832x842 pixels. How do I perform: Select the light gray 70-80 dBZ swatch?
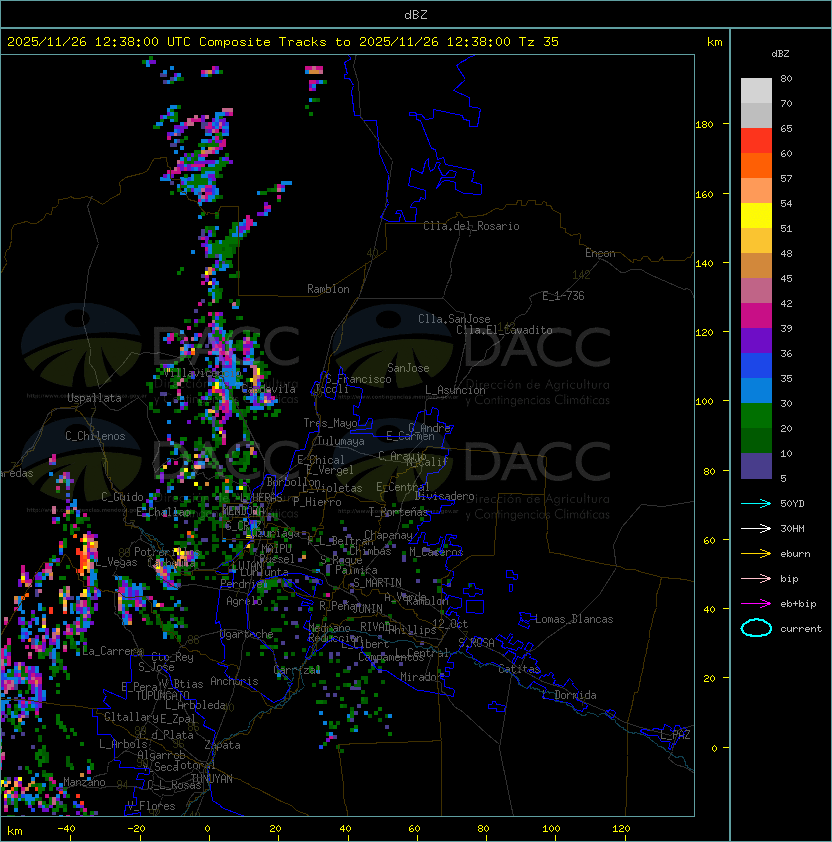point(756,91)
